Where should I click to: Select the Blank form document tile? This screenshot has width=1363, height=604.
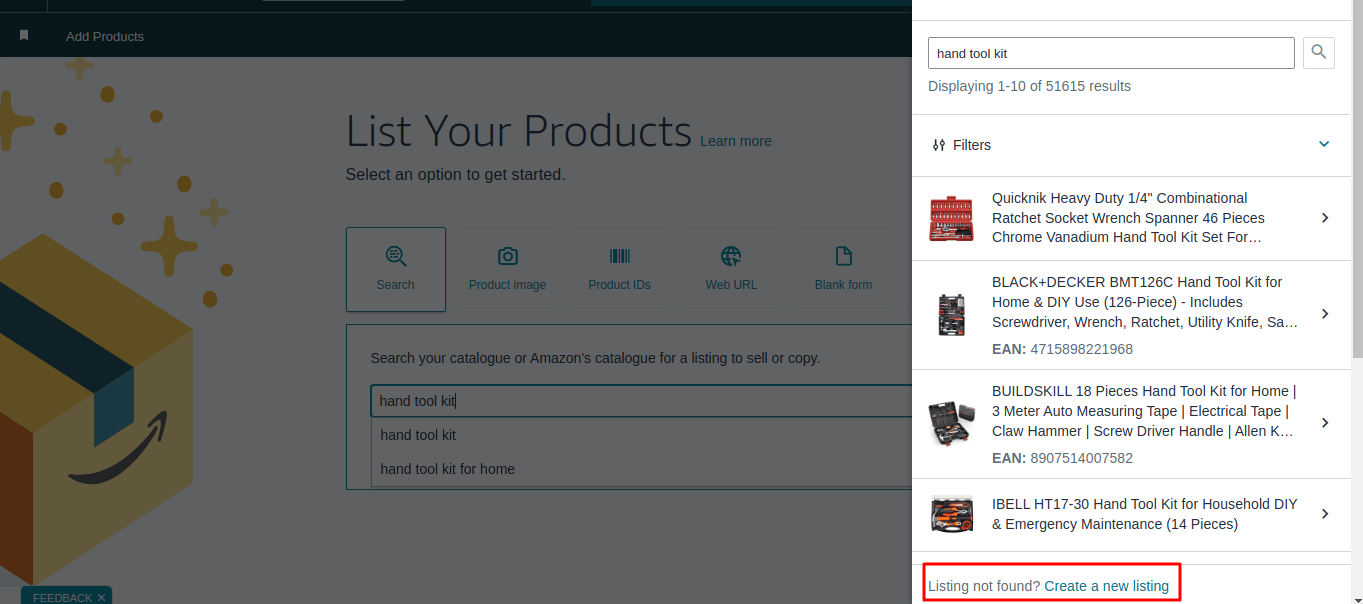[x=844, y=269]
